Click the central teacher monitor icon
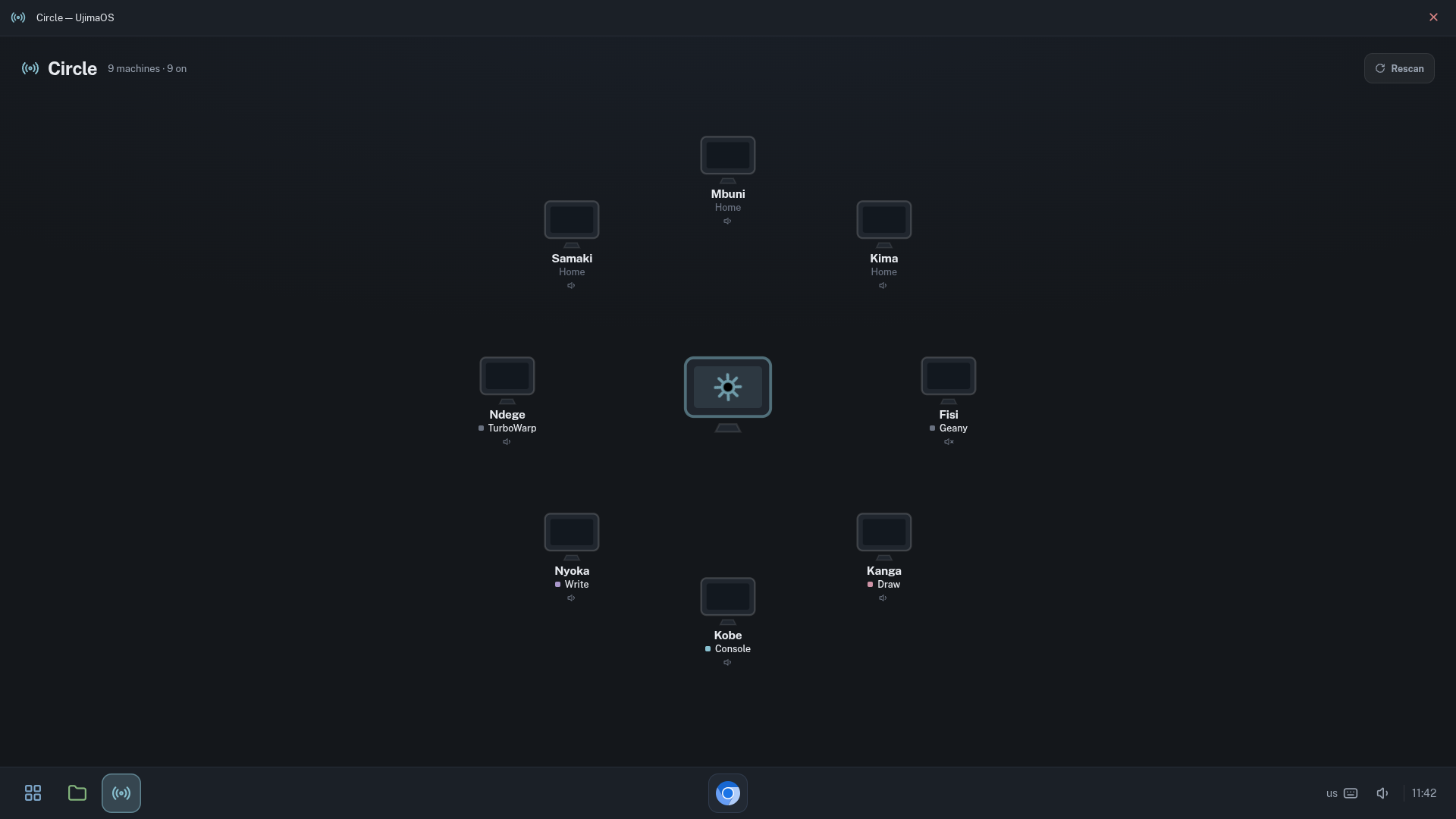Screen dimensions: 1456x819 (727, 394)
